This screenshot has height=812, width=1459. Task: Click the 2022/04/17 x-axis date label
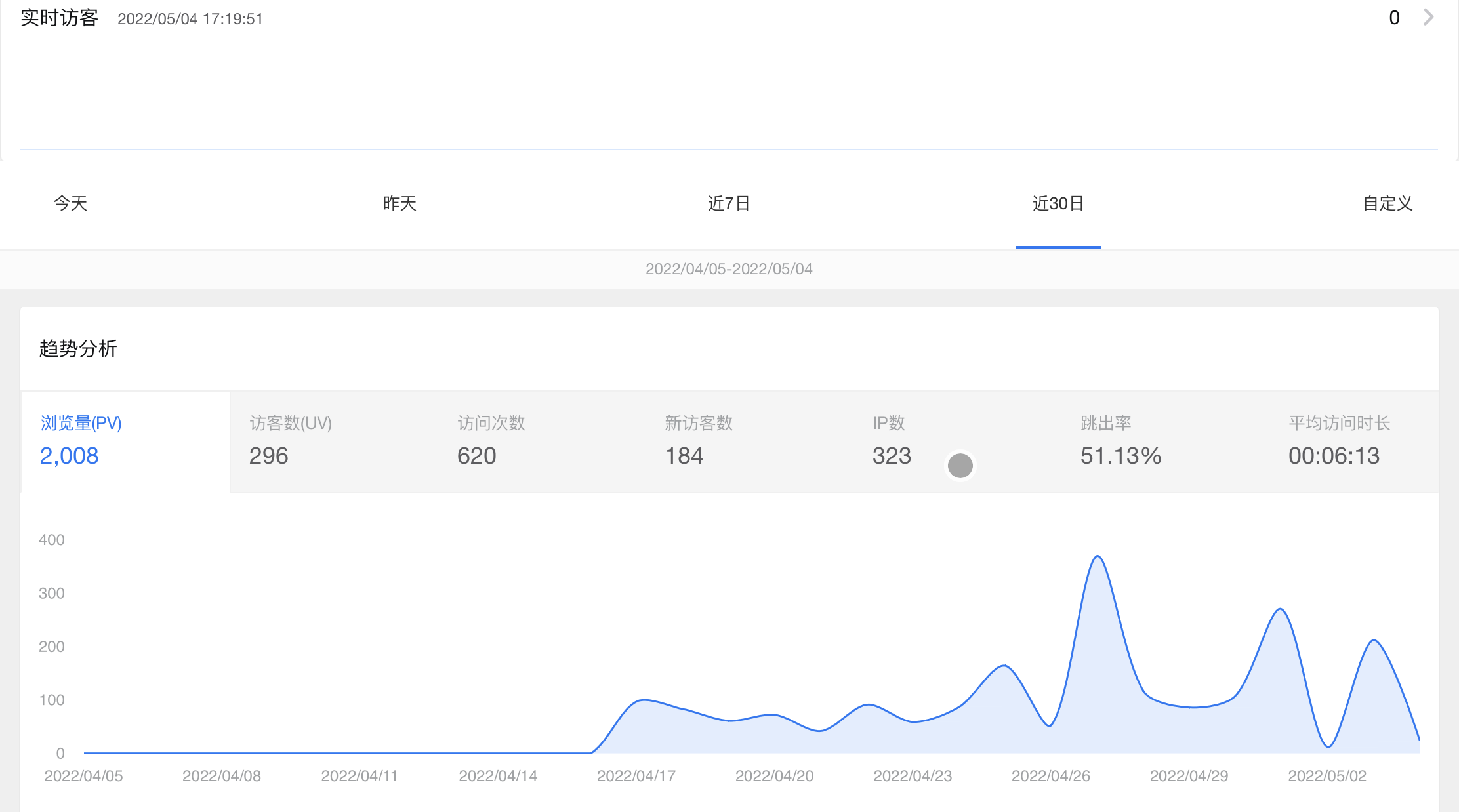636,776
